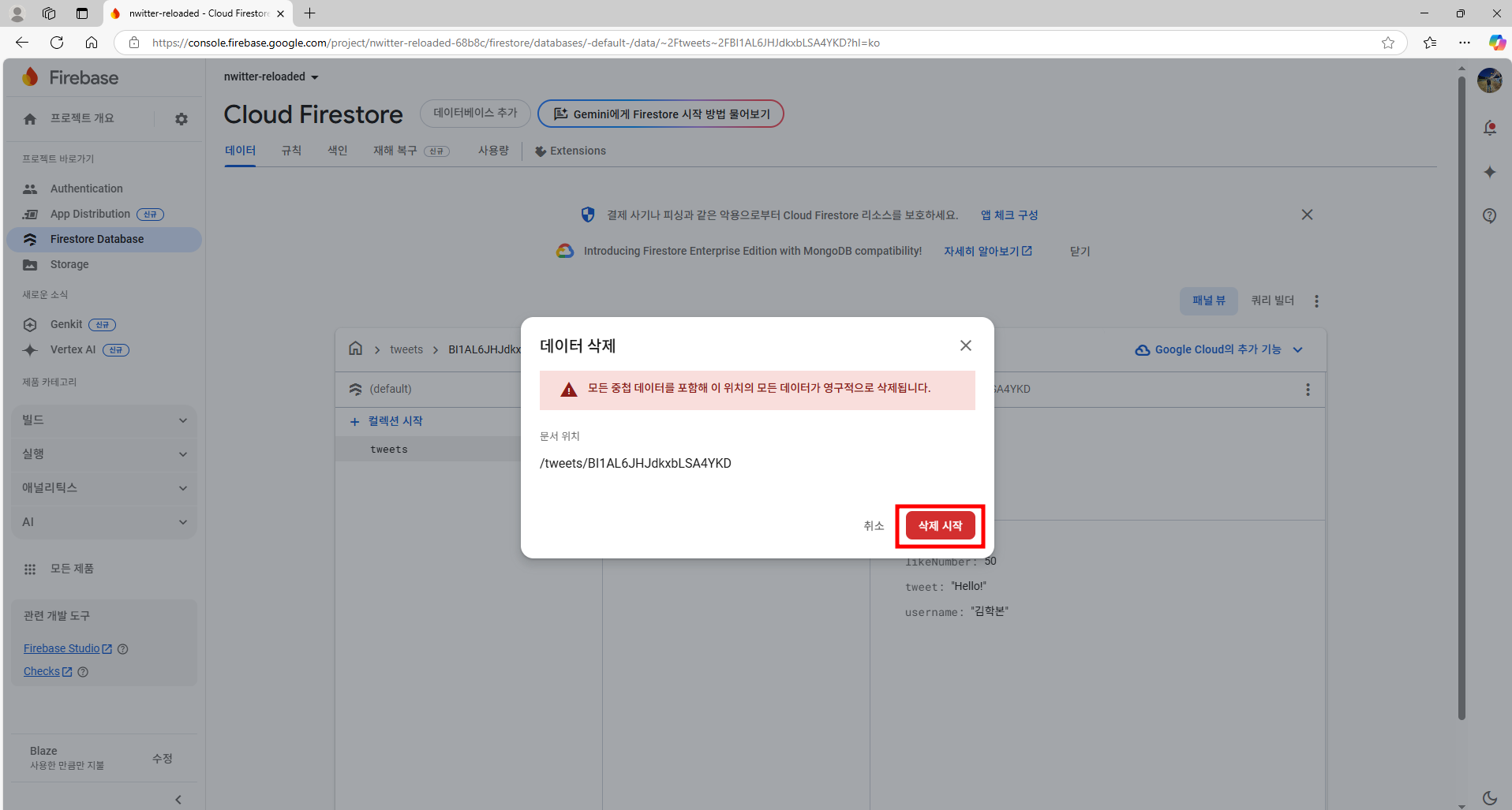1512x810 pixels.
Task: Click 닫기 on Enterprise banner
Action: point(1080,251)
